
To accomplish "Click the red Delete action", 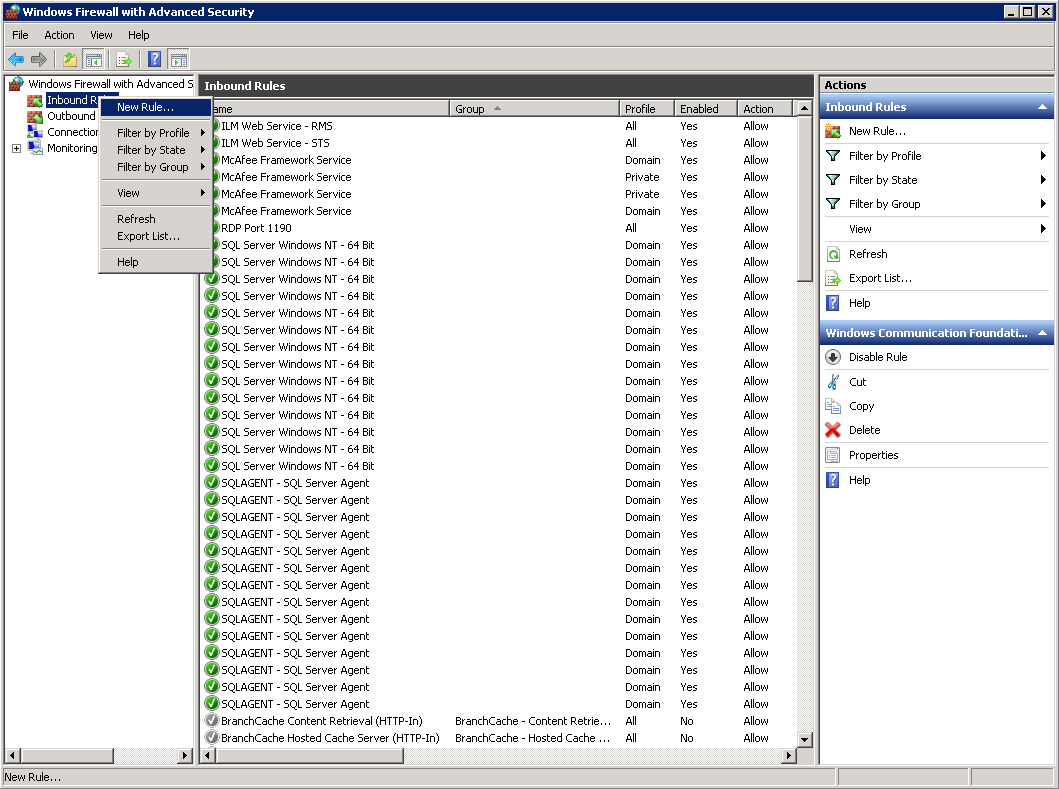I will [864, 430].
